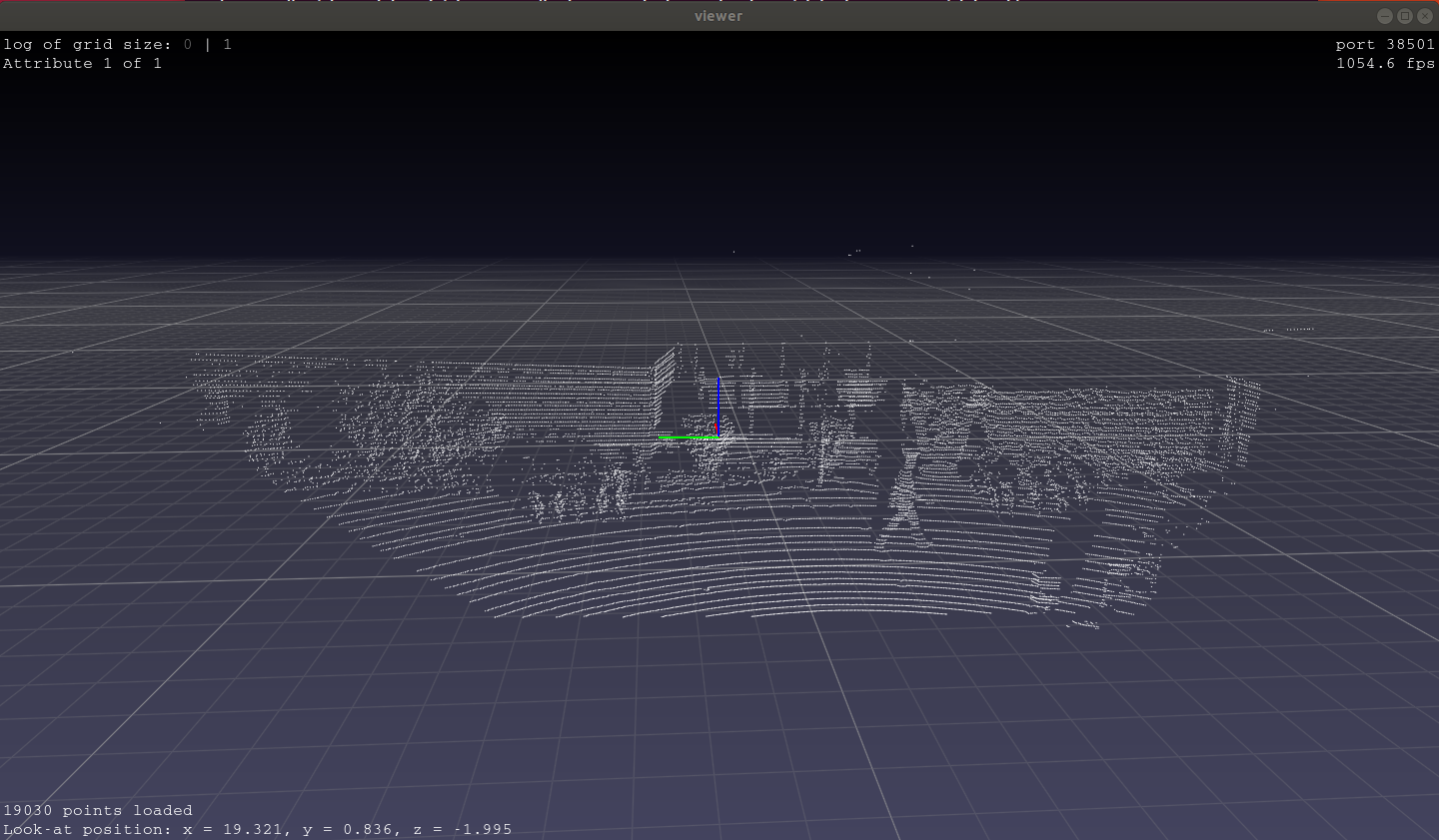Click the green Y axis line
This screenshot has width=1439, height=840.
[x=688, y=437]
